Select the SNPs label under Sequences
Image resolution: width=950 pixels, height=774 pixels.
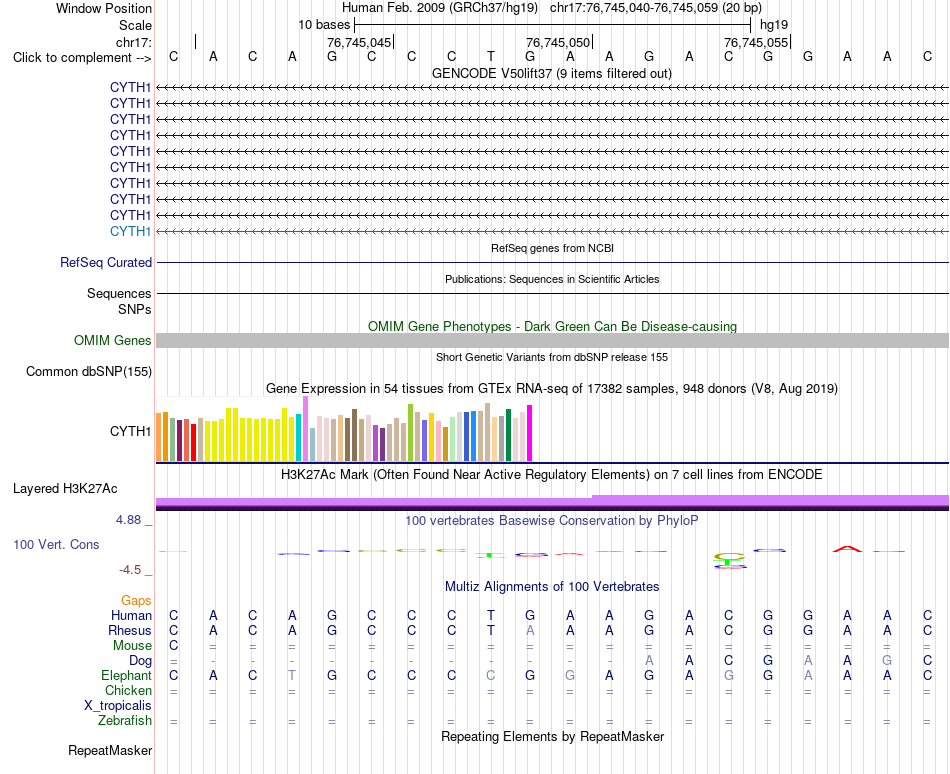click(x=135, y=309)
